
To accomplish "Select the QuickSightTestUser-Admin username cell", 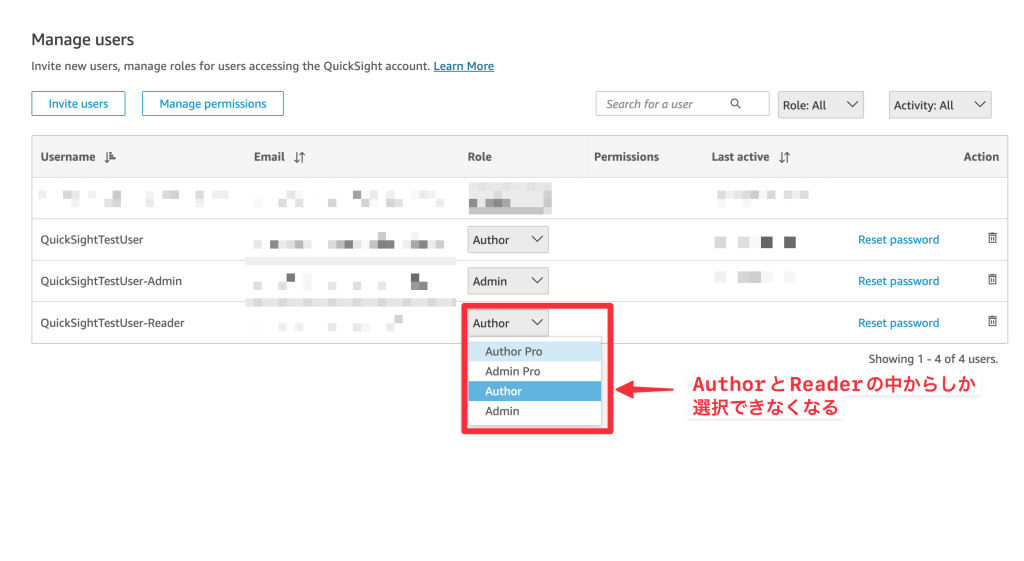I will [111, 281].
